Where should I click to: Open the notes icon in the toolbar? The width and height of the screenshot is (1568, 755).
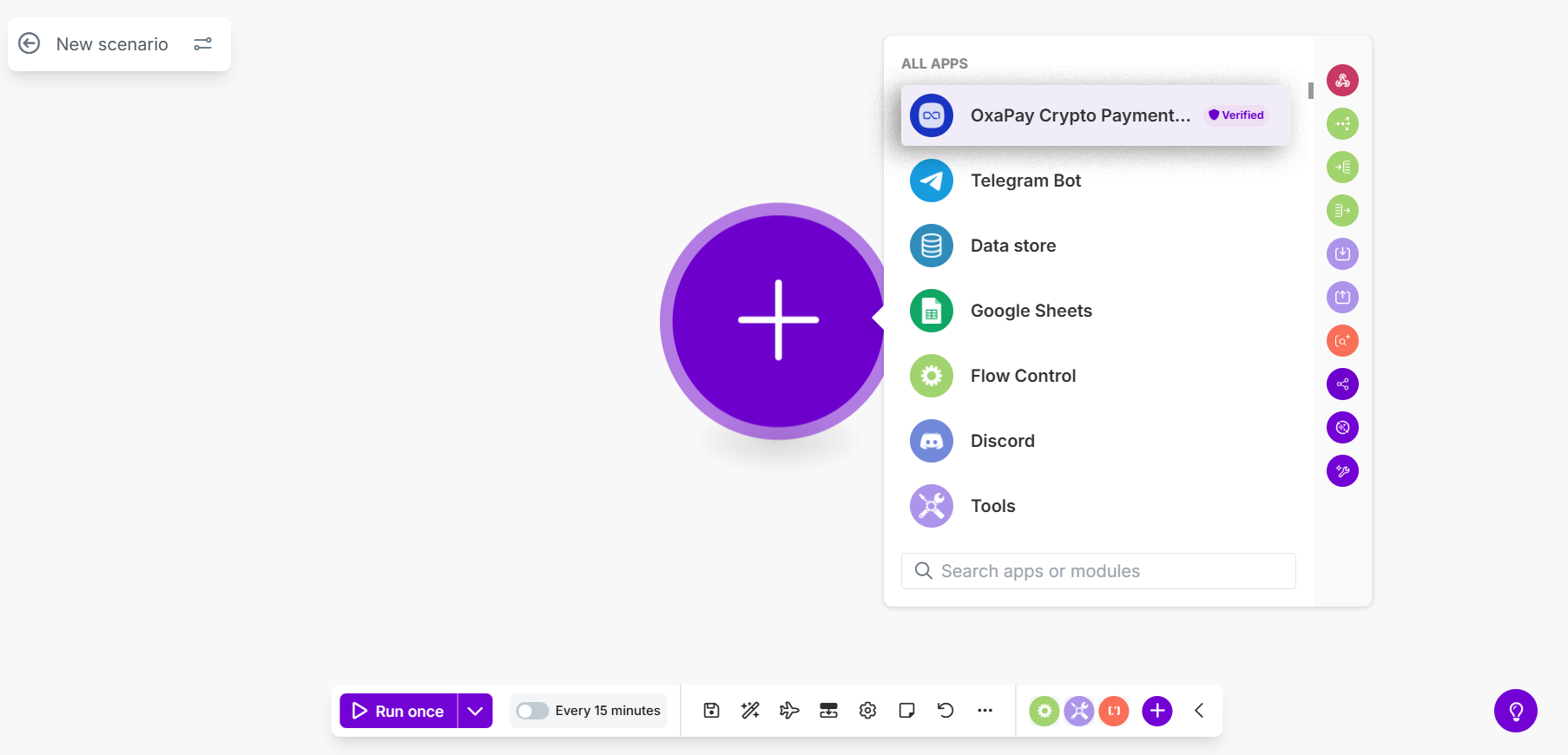point(906,711)
